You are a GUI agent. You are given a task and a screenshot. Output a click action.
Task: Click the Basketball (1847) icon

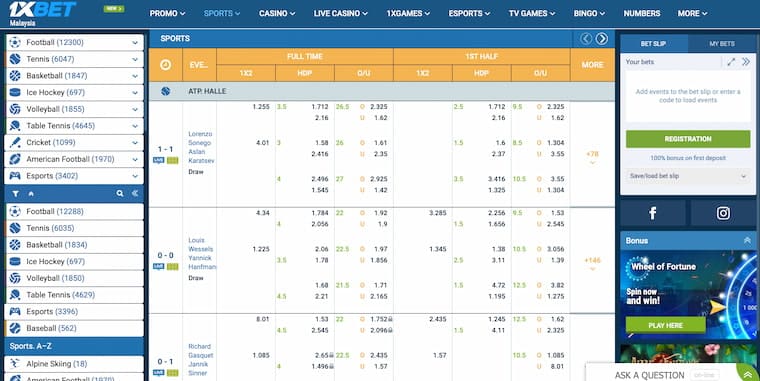point(15,76)
